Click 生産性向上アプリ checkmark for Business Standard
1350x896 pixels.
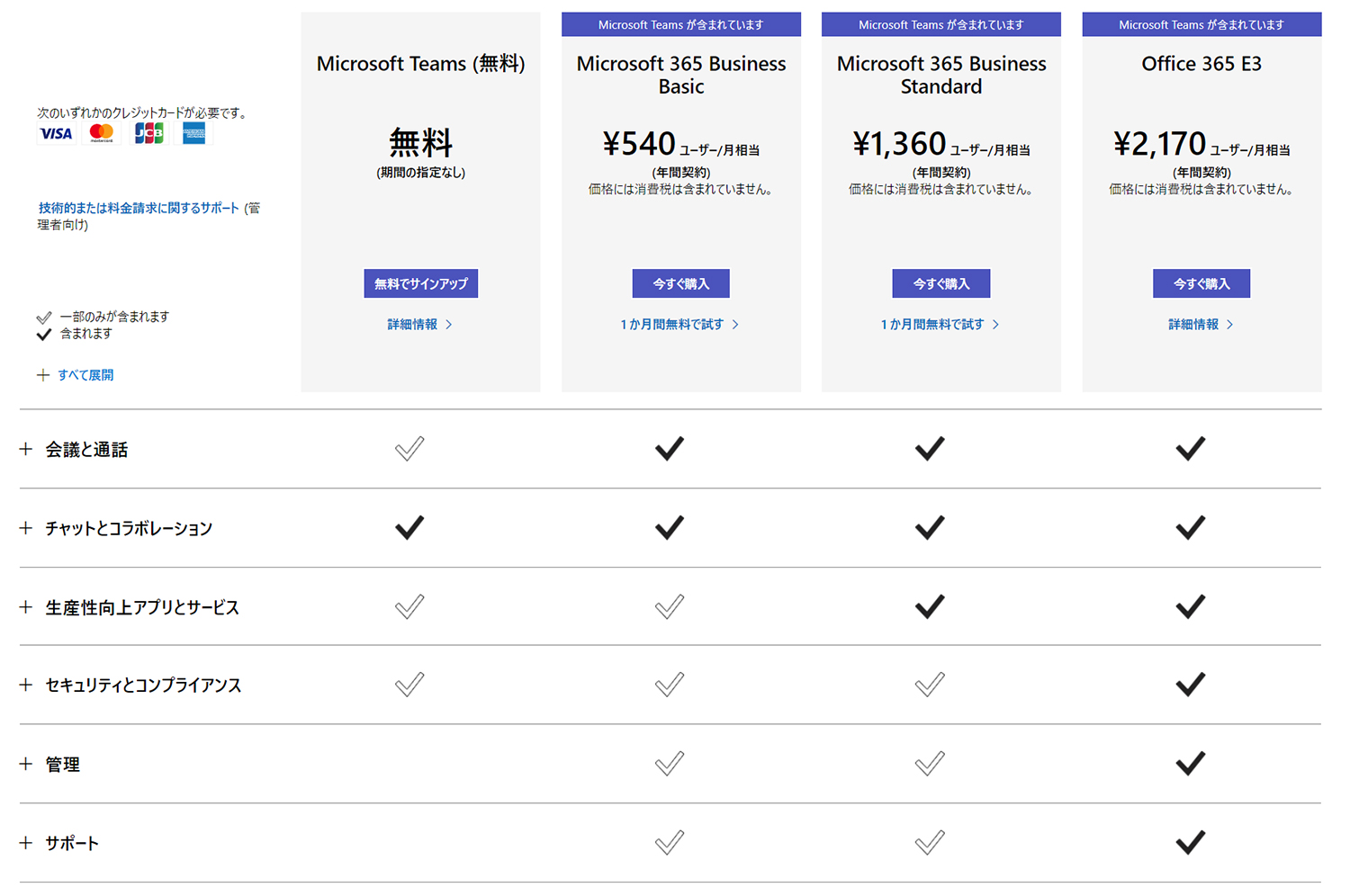(930, 606)
